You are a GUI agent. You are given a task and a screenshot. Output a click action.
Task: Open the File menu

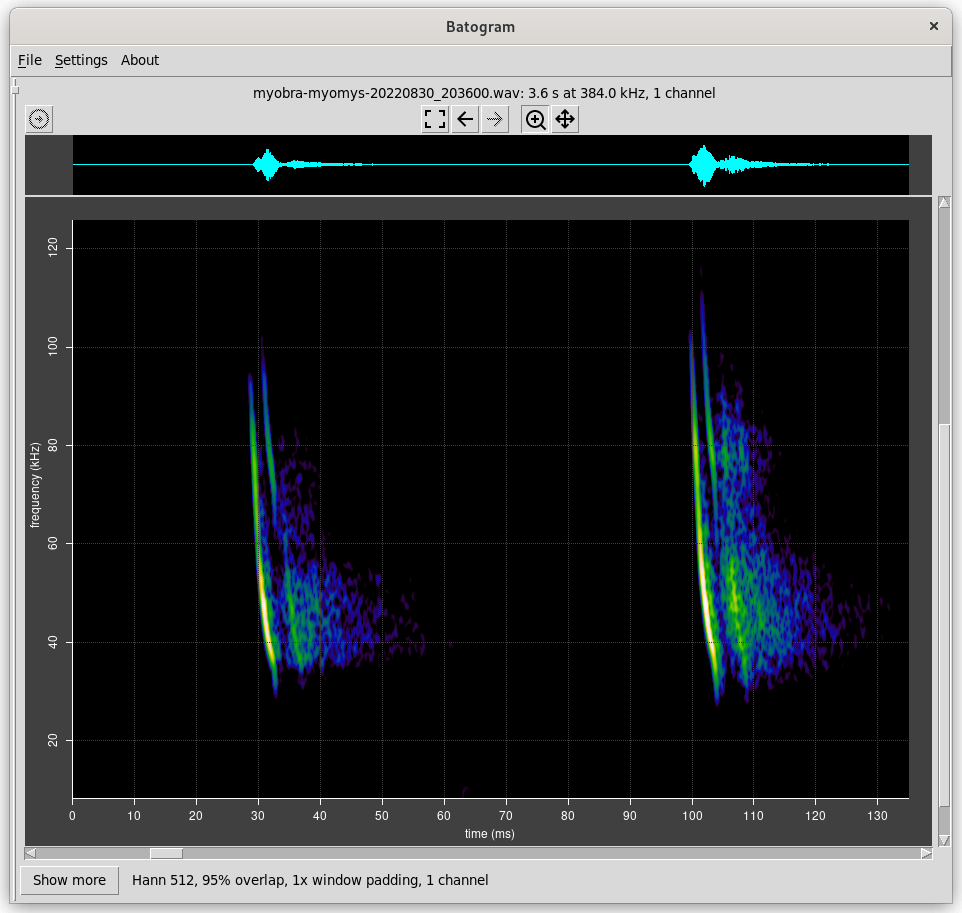coord(30,60)
